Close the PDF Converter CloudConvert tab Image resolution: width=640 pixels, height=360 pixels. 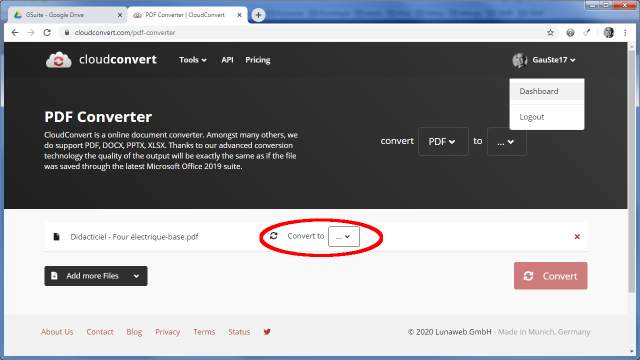[x=239, y=15]
